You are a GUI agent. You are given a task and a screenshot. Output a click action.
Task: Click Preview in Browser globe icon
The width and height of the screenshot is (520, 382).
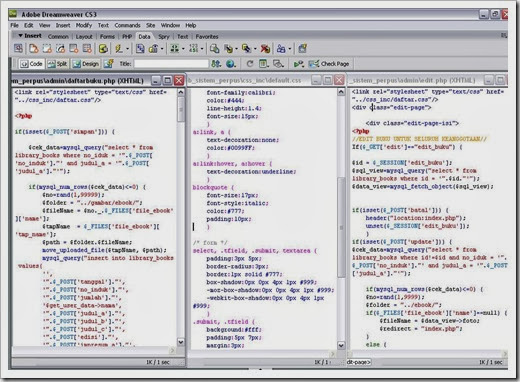(x=231, y=64)
